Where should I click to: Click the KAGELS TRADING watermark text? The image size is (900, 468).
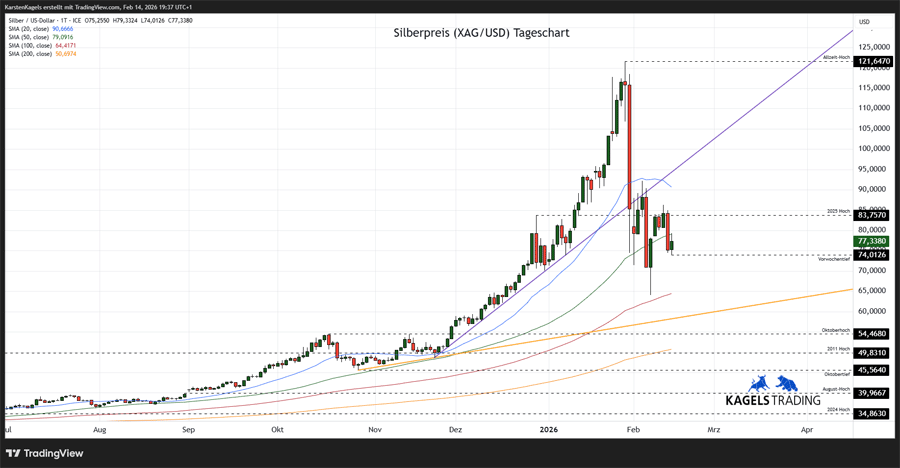click(x=772, y=400)
